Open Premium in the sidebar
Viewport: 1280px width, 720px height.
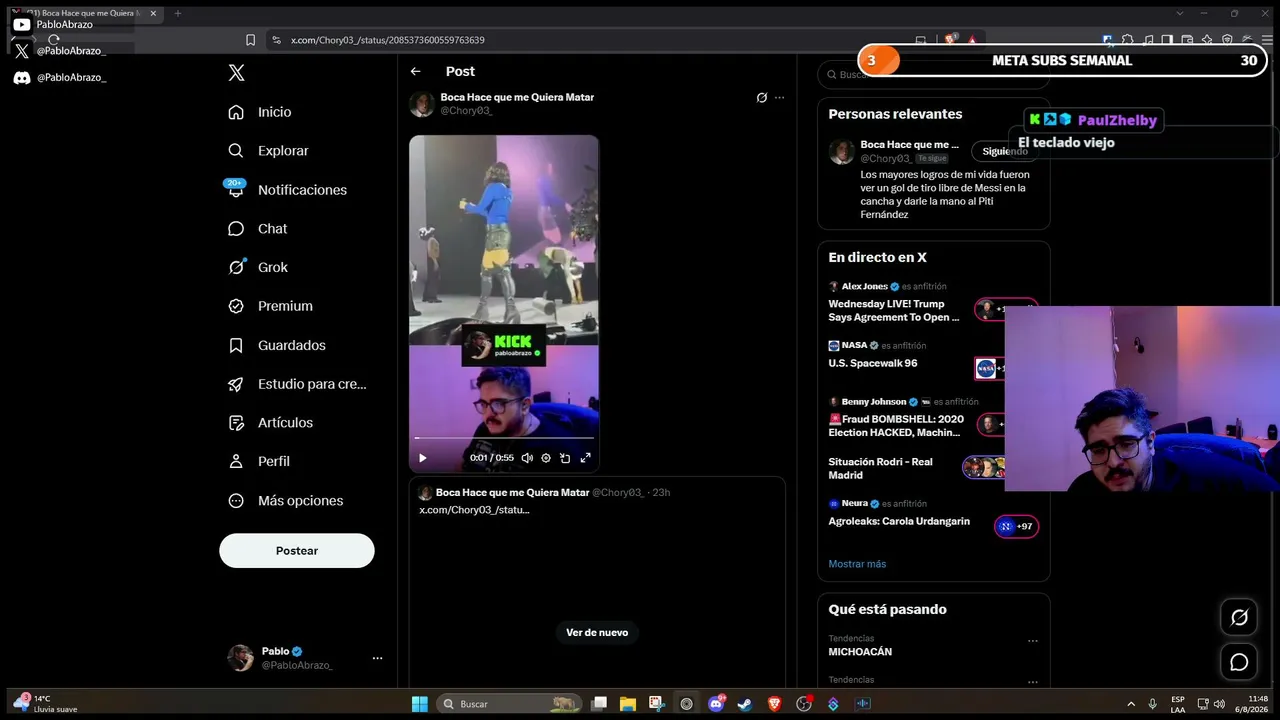coord(270,306)
